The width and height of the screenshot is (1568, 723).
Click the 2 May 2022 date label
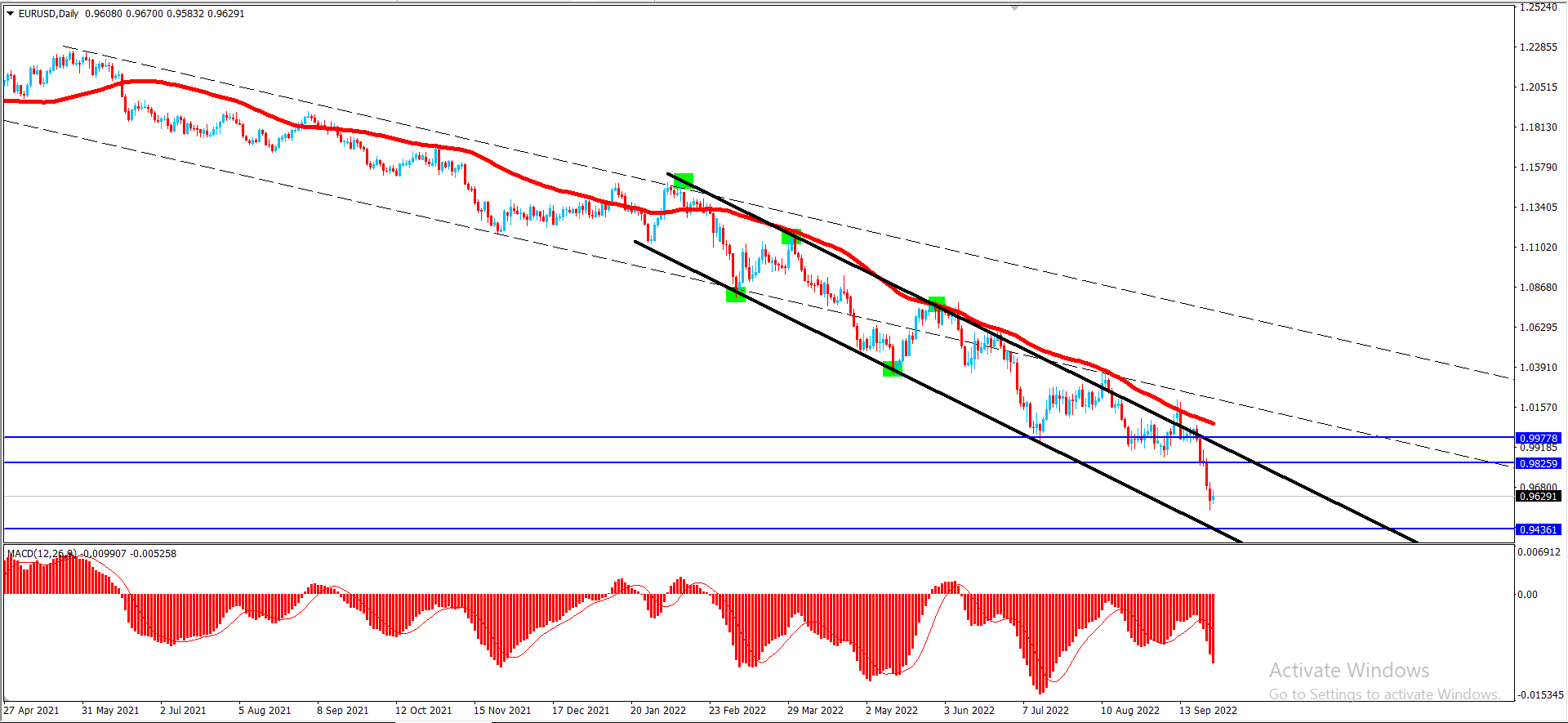[x=892, y=710]
